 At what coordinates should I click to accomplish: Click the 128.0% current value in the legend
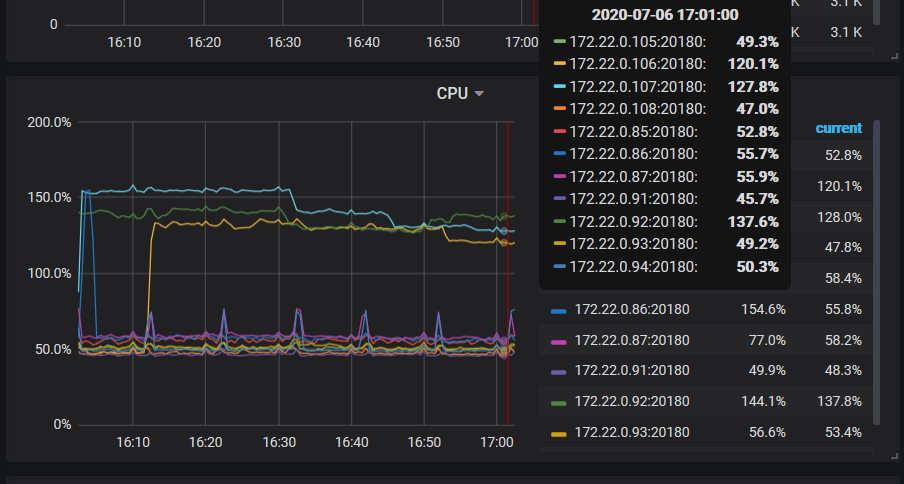[x=839, y=217]
